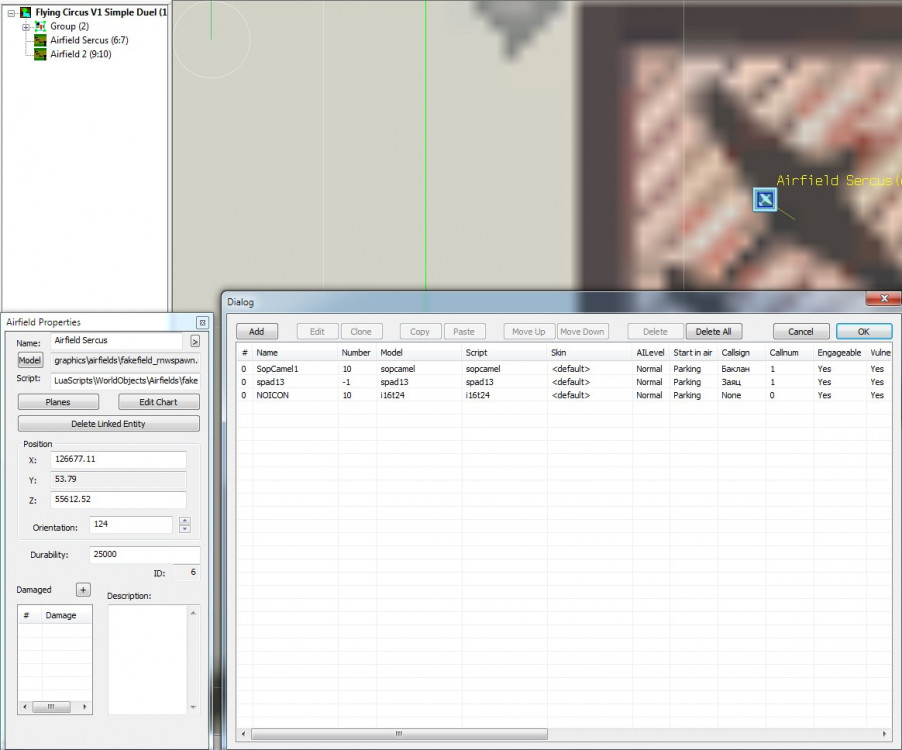Click the X position field
902x750 pixels.
click(x=119, y=460)
